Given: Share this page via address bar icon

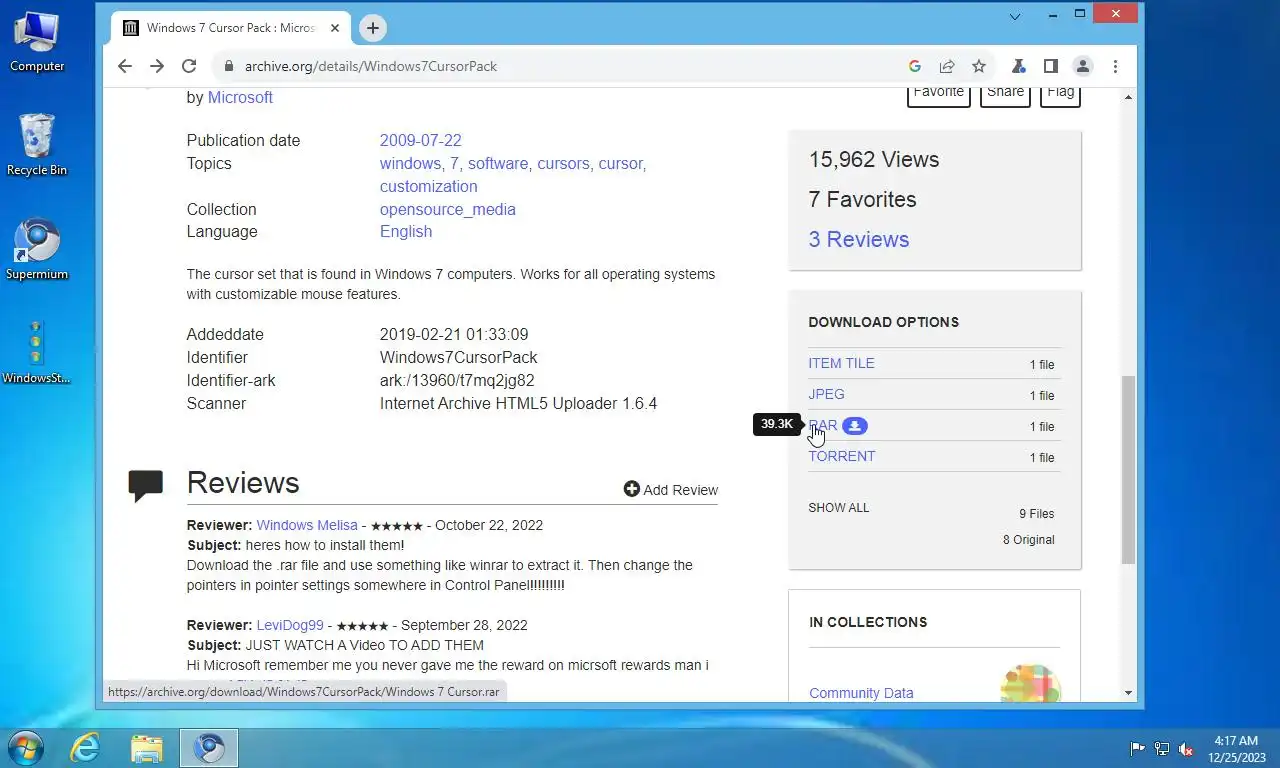Looking at the screenshot, I should 946,66.
